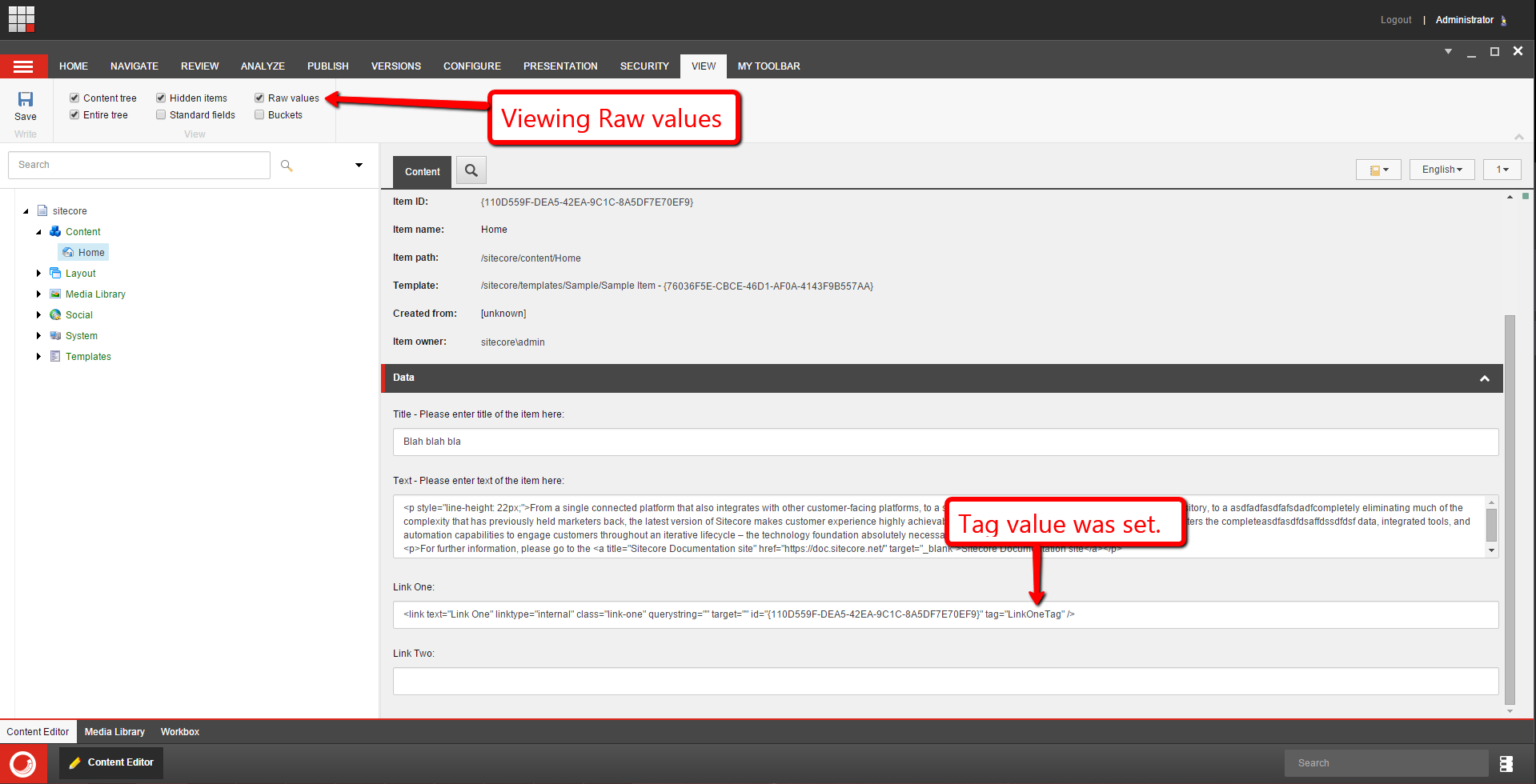Viewport: 1536px width, 784px height.
Task: Click the Save icon in the ribbon
Action: pos(26,100)
